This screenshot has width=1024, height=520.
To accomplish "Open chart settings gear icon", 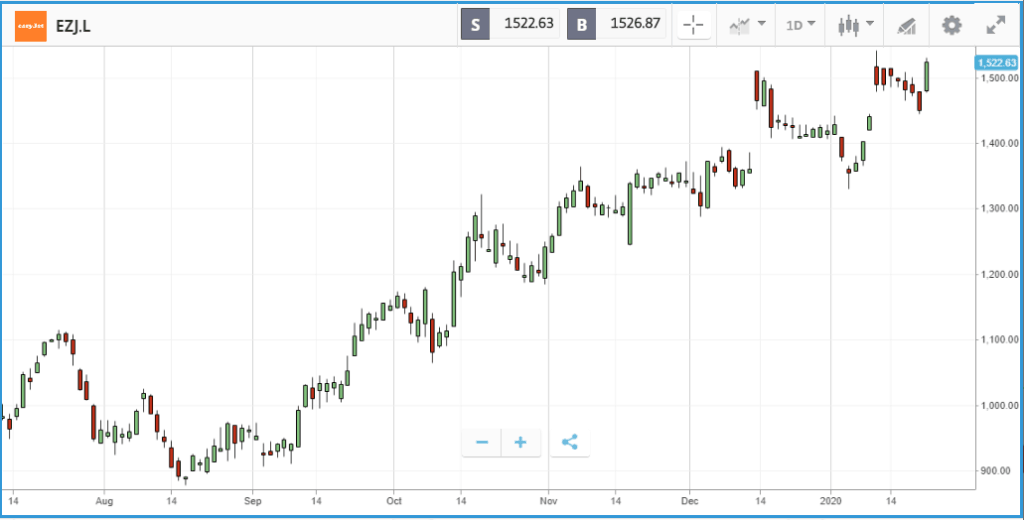I will click(x=952, y=25).
